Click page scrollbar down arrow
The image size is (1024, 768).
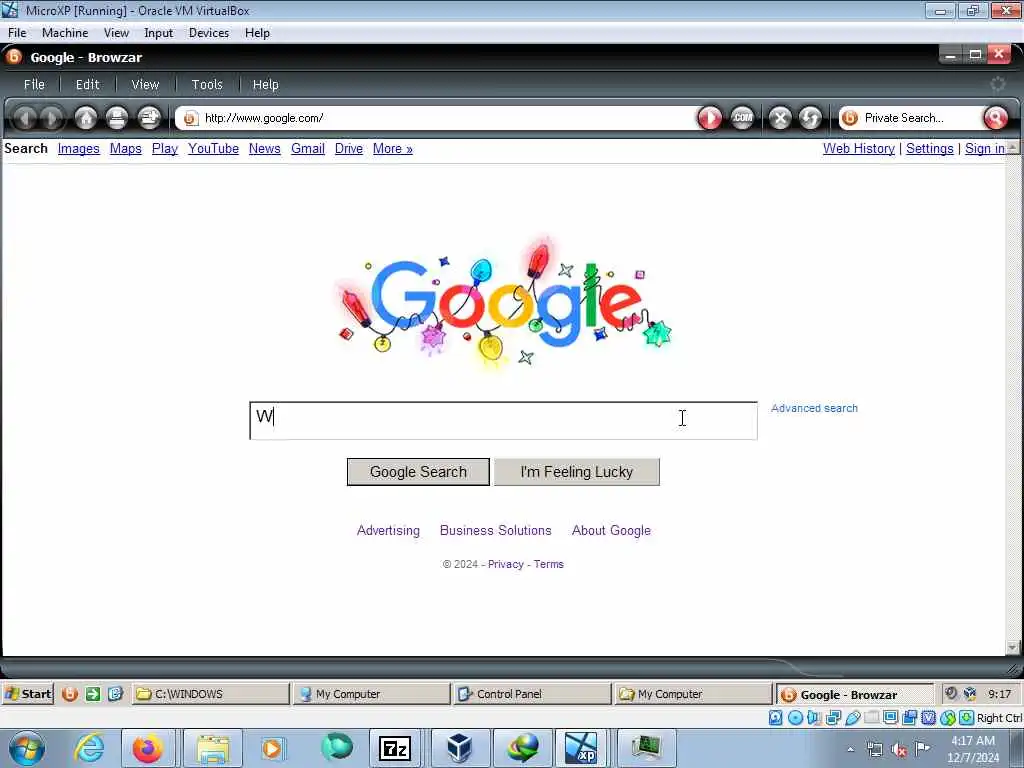pyautogui.click(x=1012, y=648)
